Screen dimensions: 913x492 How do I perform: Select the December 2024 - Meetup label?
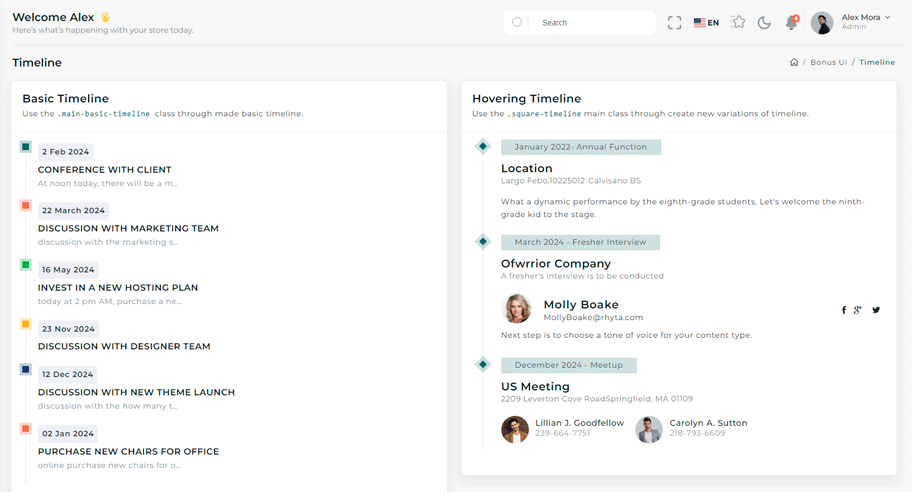pyautogui.click(x=568, y=365)
